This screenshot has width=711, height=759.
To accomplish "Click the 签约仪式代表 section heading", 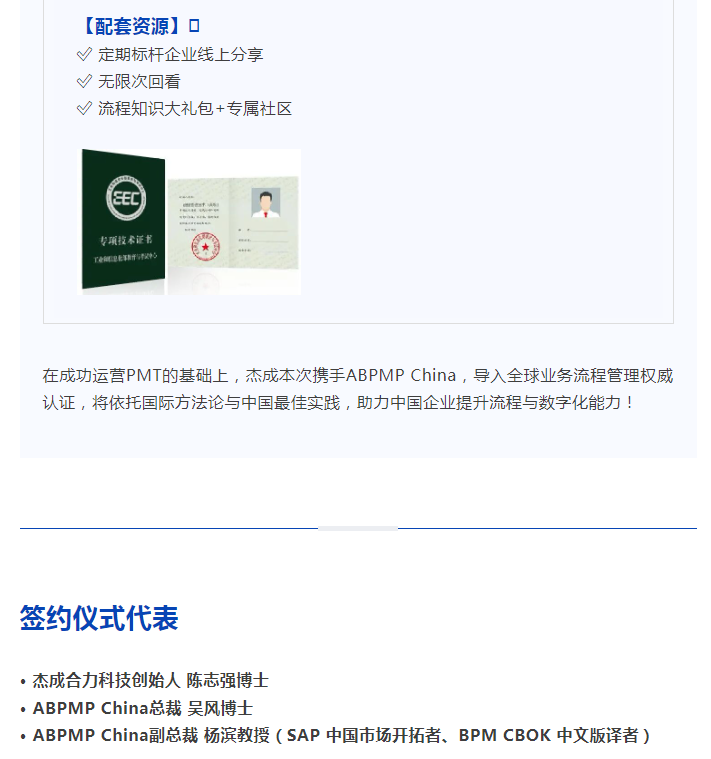I will pos(99,618).
